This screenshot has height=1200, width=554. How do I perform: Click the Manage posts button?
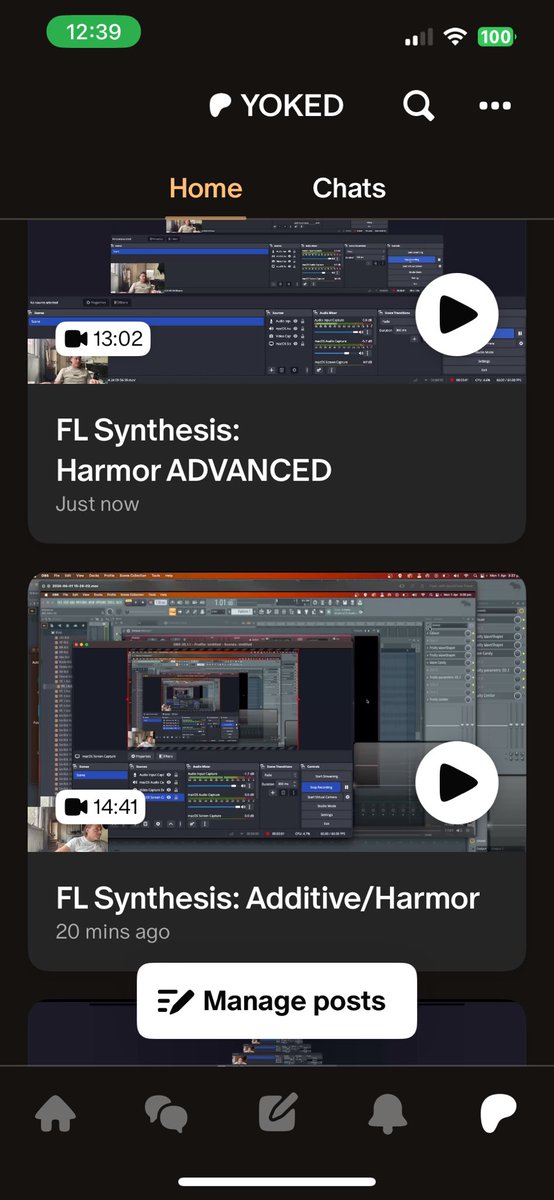click(277, 1001)
